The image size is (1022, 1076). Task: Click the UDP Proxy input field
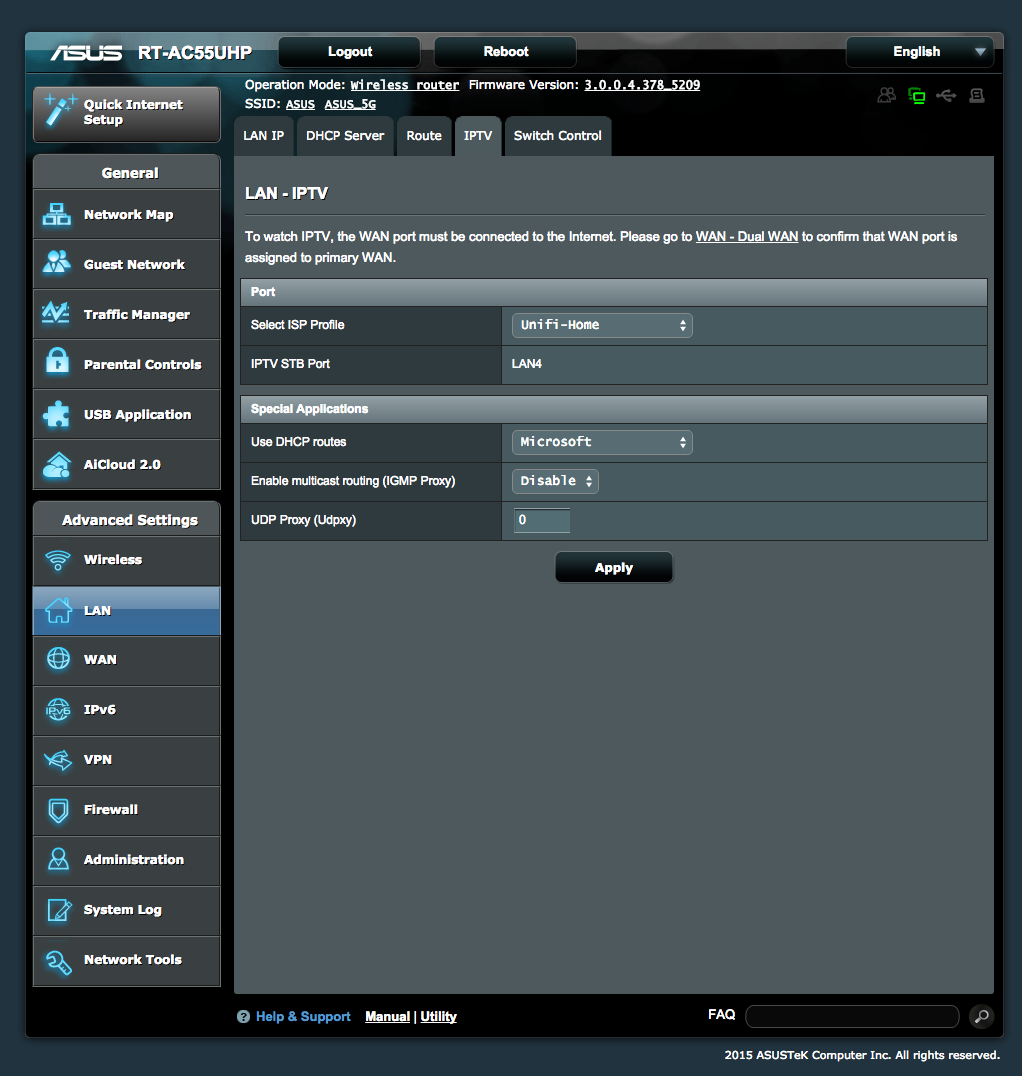(542, 520)
